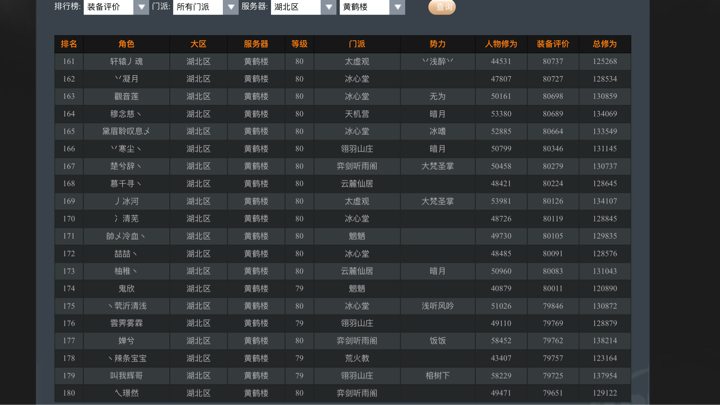The width and height of the screenshot is (720, 405).
Task: Click 门派 cell 荒火教 in row 178
Action: coord(357,358)
